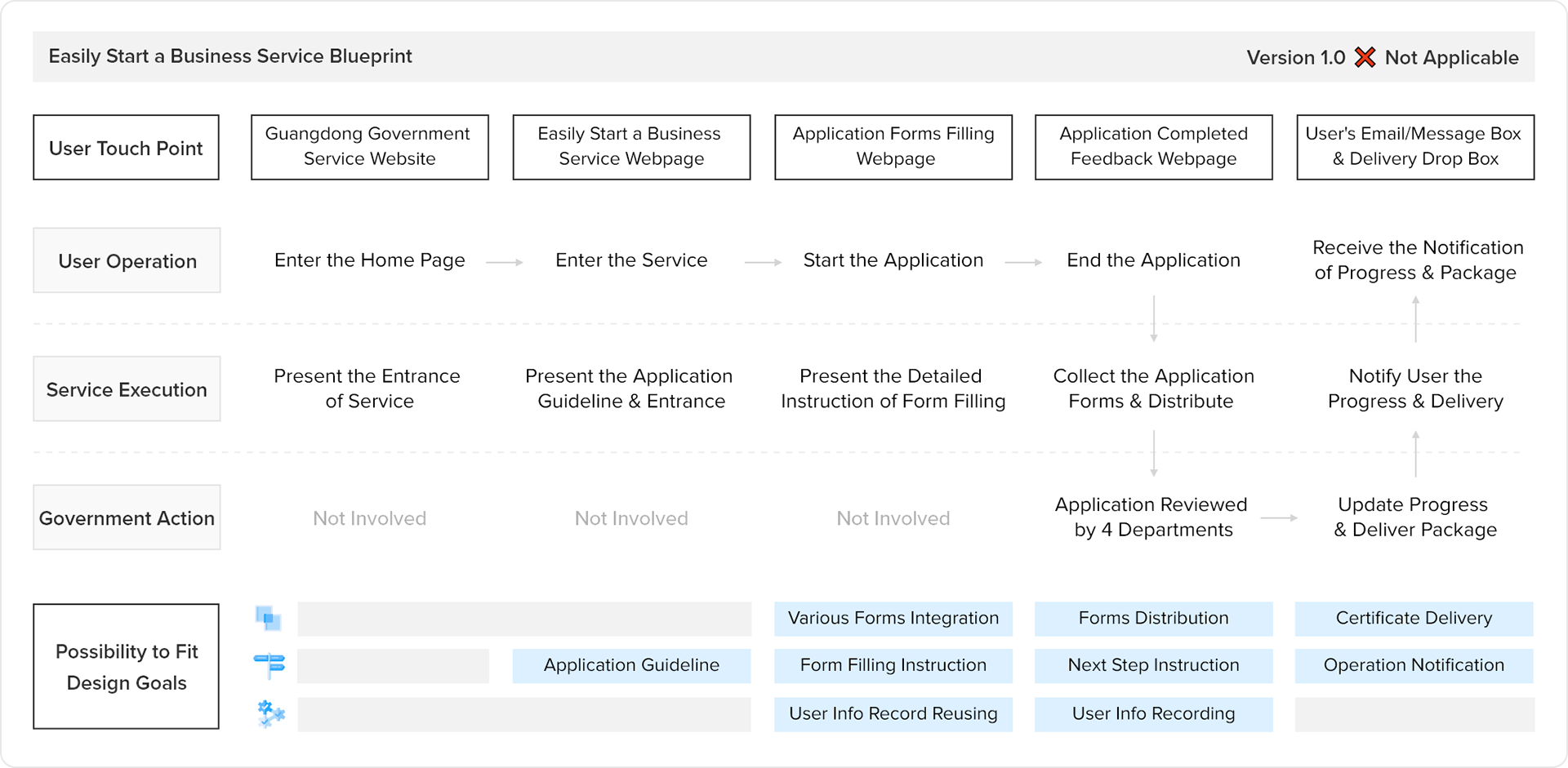1568x768 pixels.
Task: Click 'Application Reviewed by 4 Departments'
Action: tap(1151, 517)
